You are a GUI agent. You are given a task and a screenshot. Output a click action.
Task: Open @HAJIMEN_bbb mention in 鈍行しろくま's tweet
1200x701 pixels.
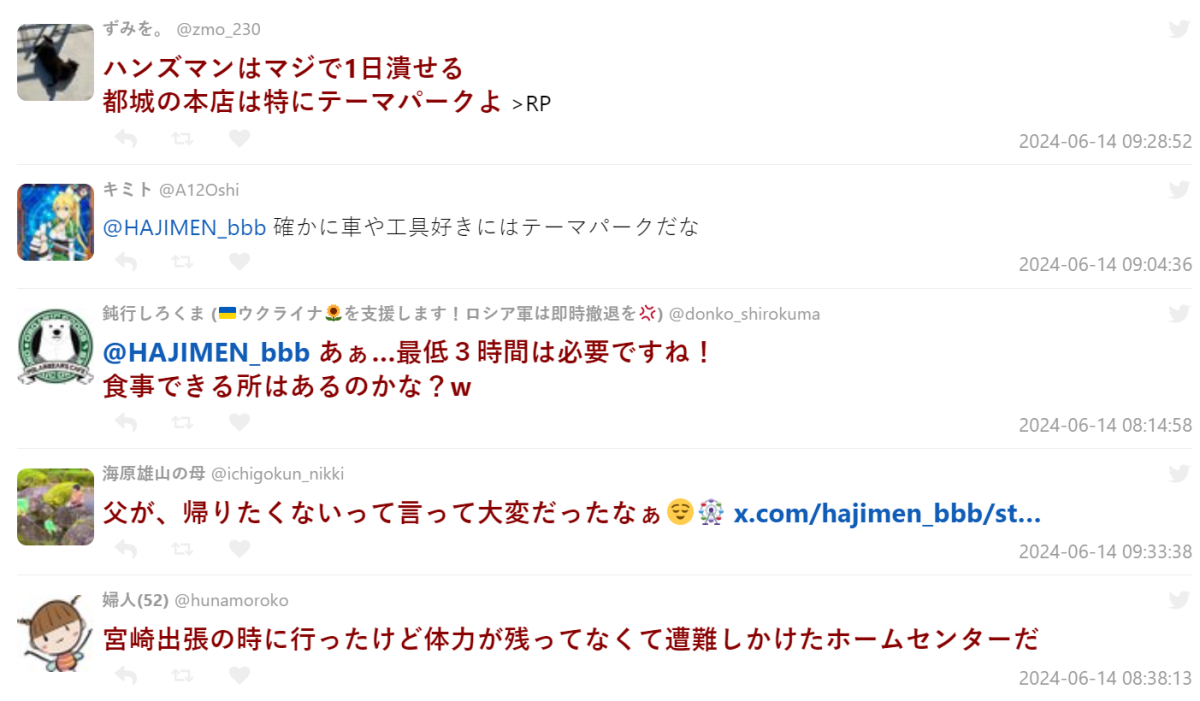point(206,352)
